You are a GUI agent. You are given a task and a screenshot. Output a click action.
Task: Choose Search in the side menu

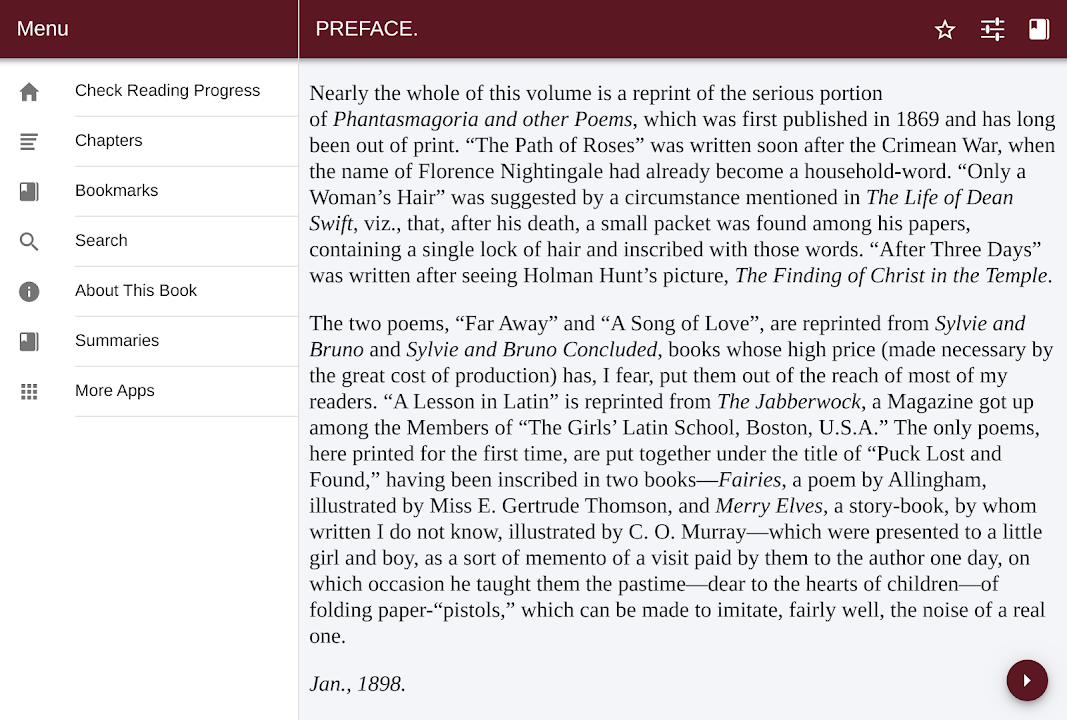(101, 241)
